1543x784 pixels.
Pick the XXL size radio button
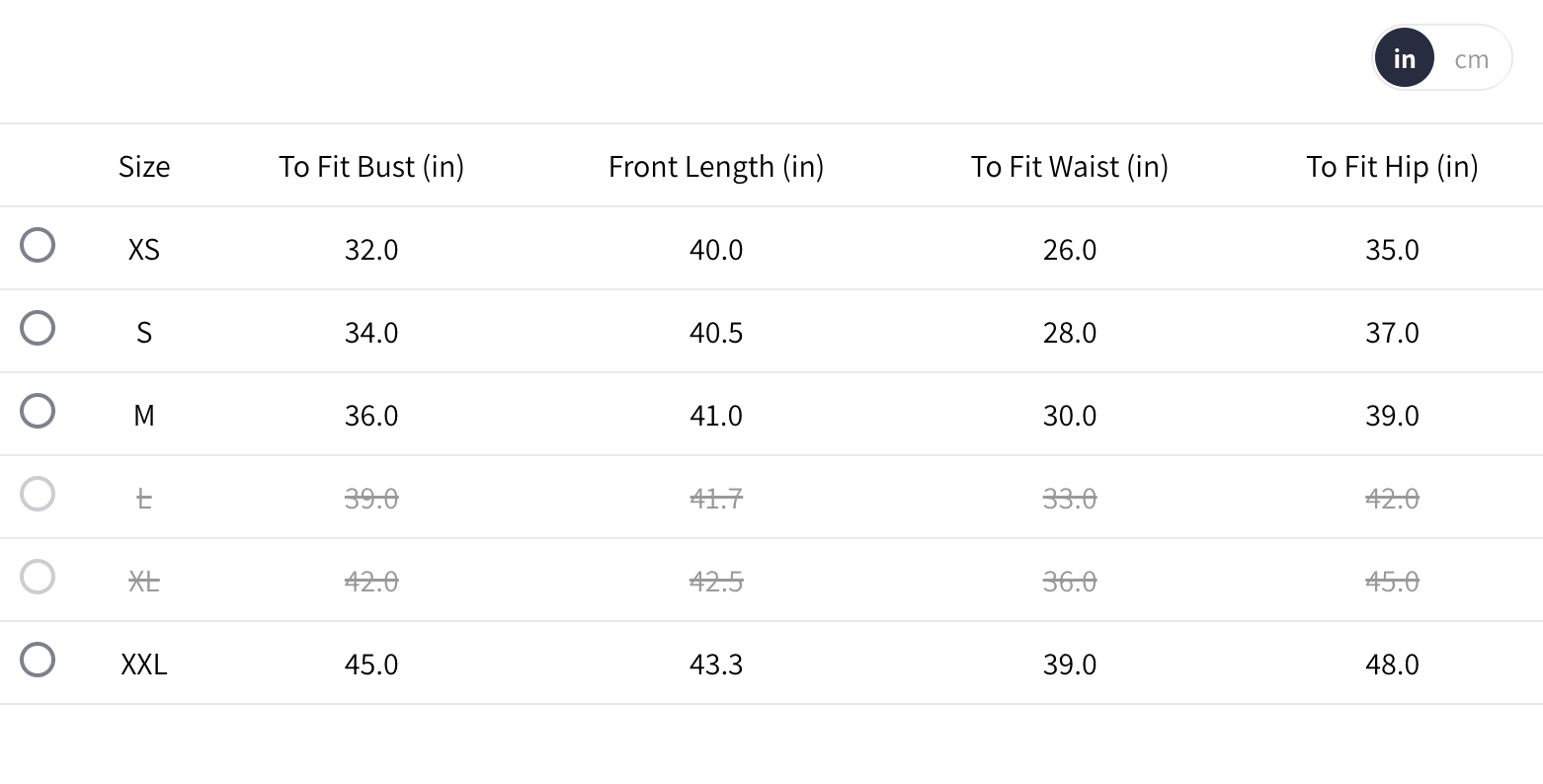tap(38, 660)
